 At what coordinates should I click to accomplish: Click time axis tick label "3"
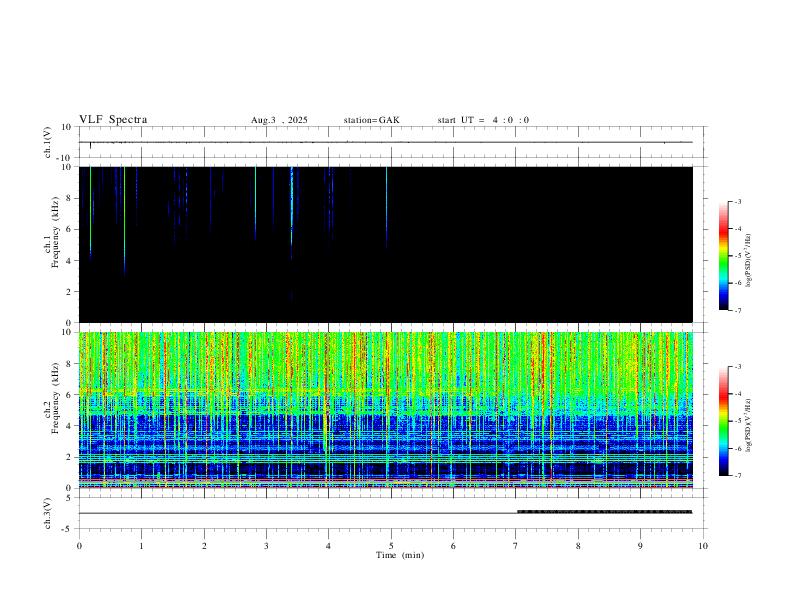(266, 546)
